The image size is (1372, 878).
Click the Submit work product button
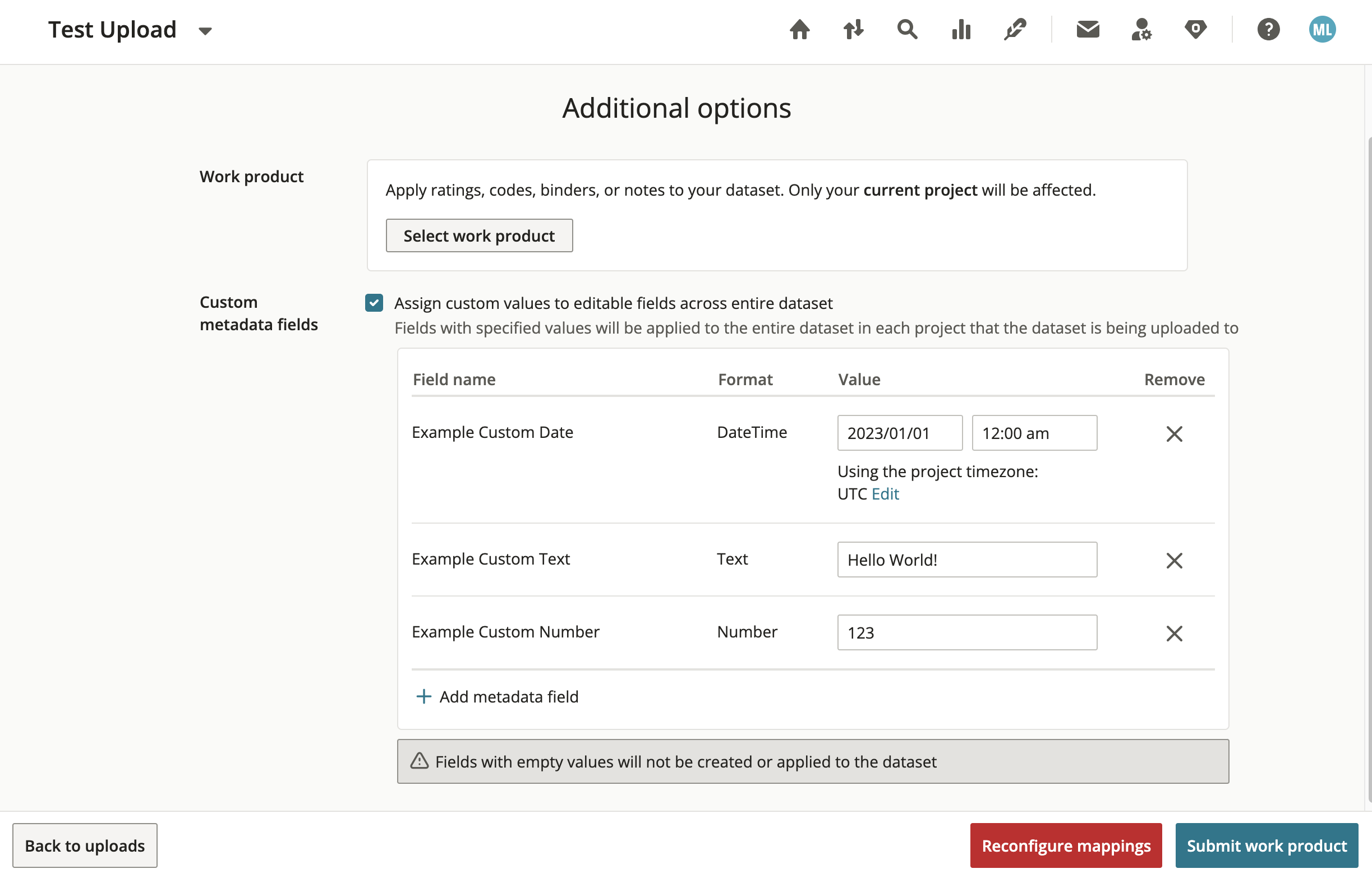coord(1267,845)
